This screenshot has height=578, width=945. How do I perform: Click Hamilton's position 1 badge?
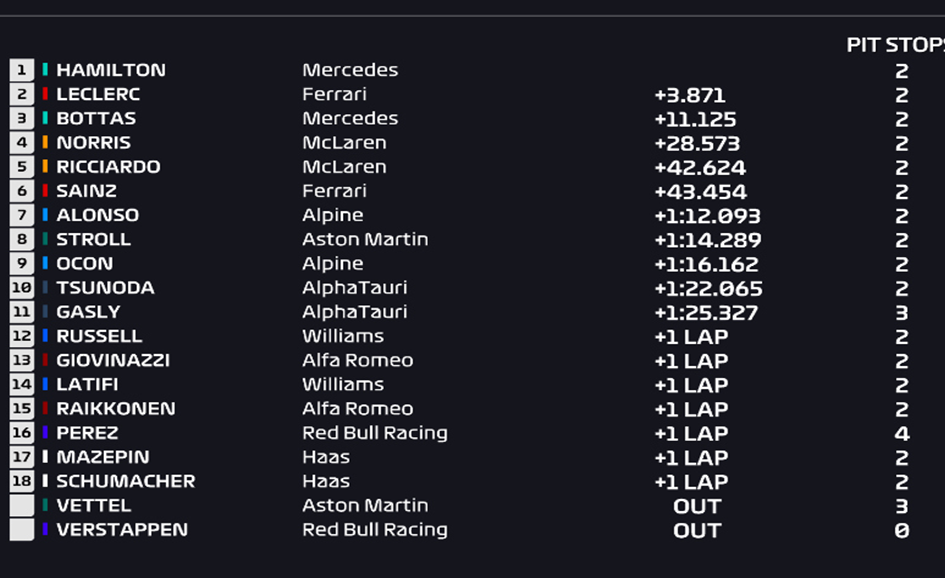point(22,70)
